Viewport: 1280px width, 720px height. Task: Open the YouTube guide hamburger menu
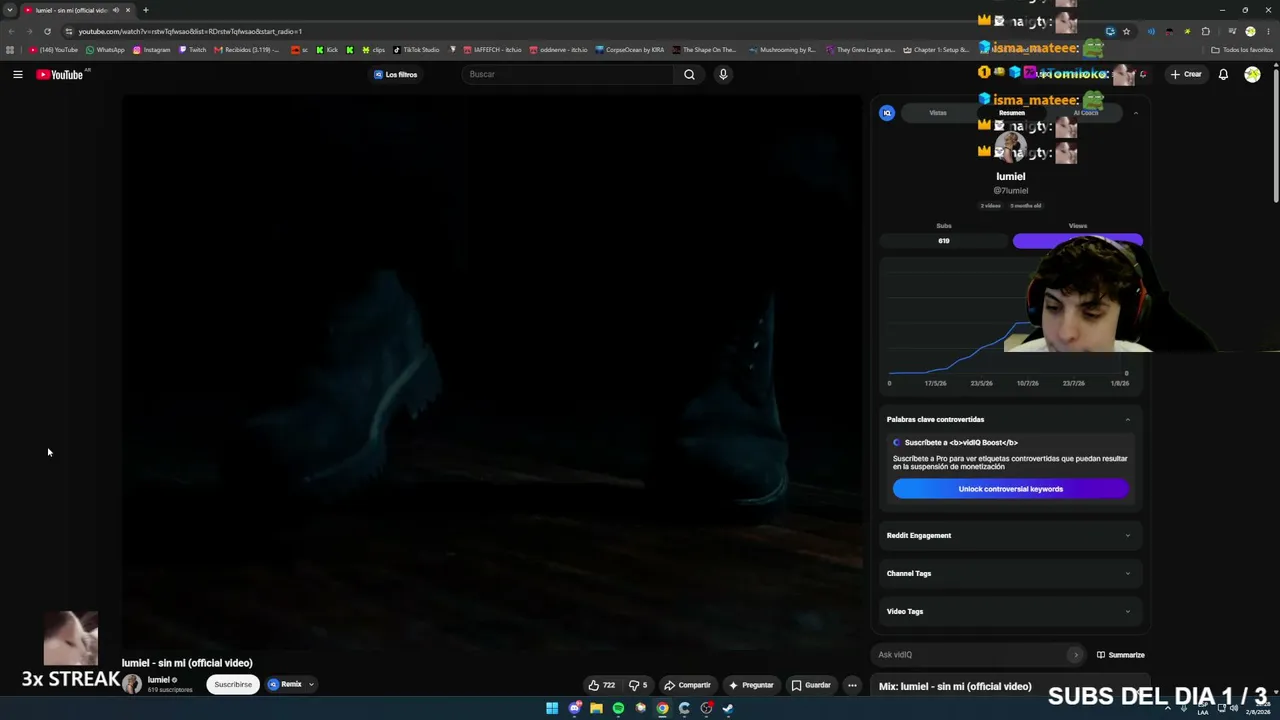click(18, 74)
